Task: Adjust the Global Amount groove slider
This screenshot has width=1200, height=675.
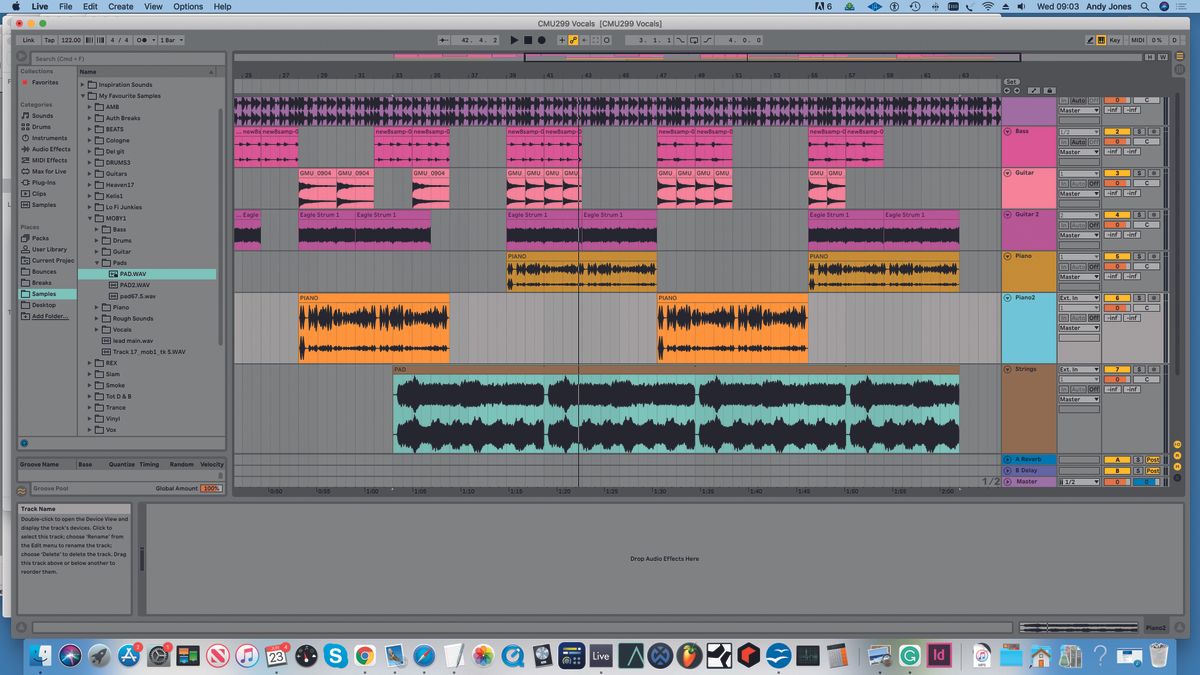Action: coord(209,488)
